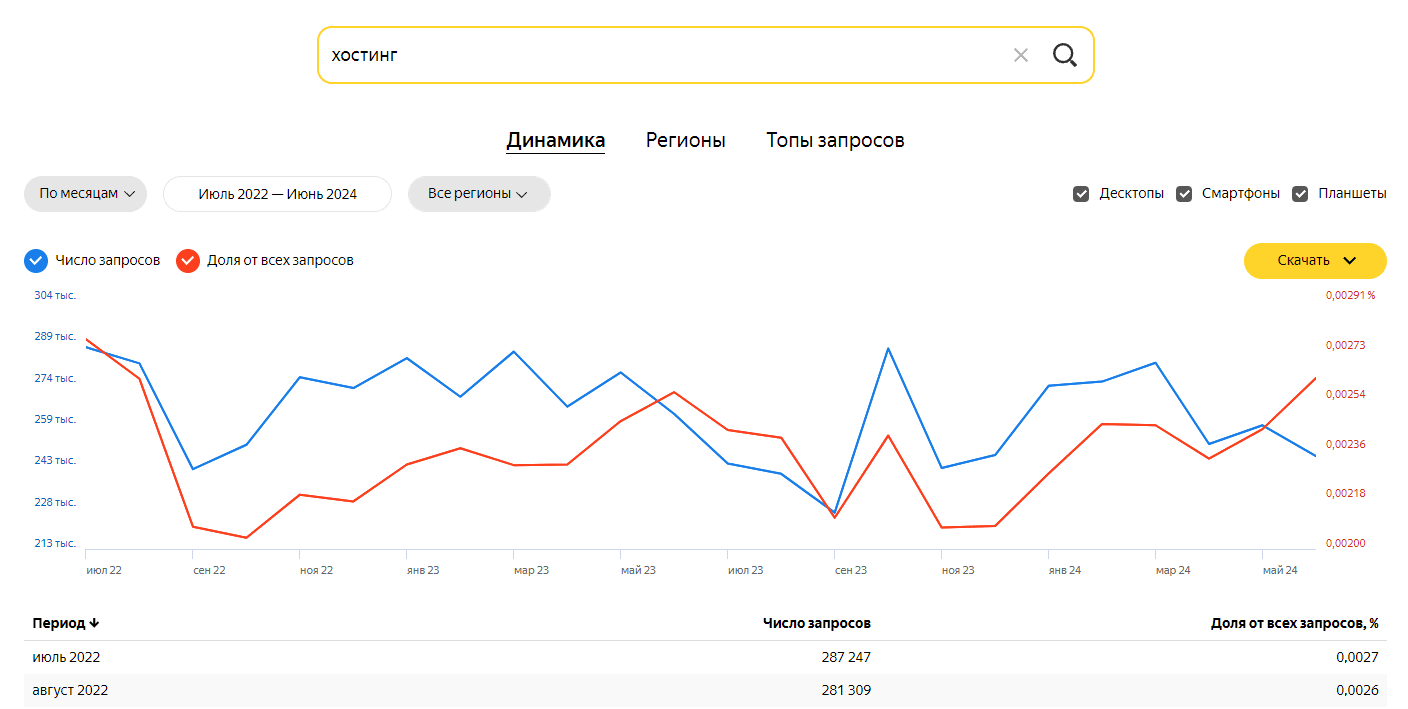
Task: Toggle the blue Число запросов series circle
Action: pos(36,261)
